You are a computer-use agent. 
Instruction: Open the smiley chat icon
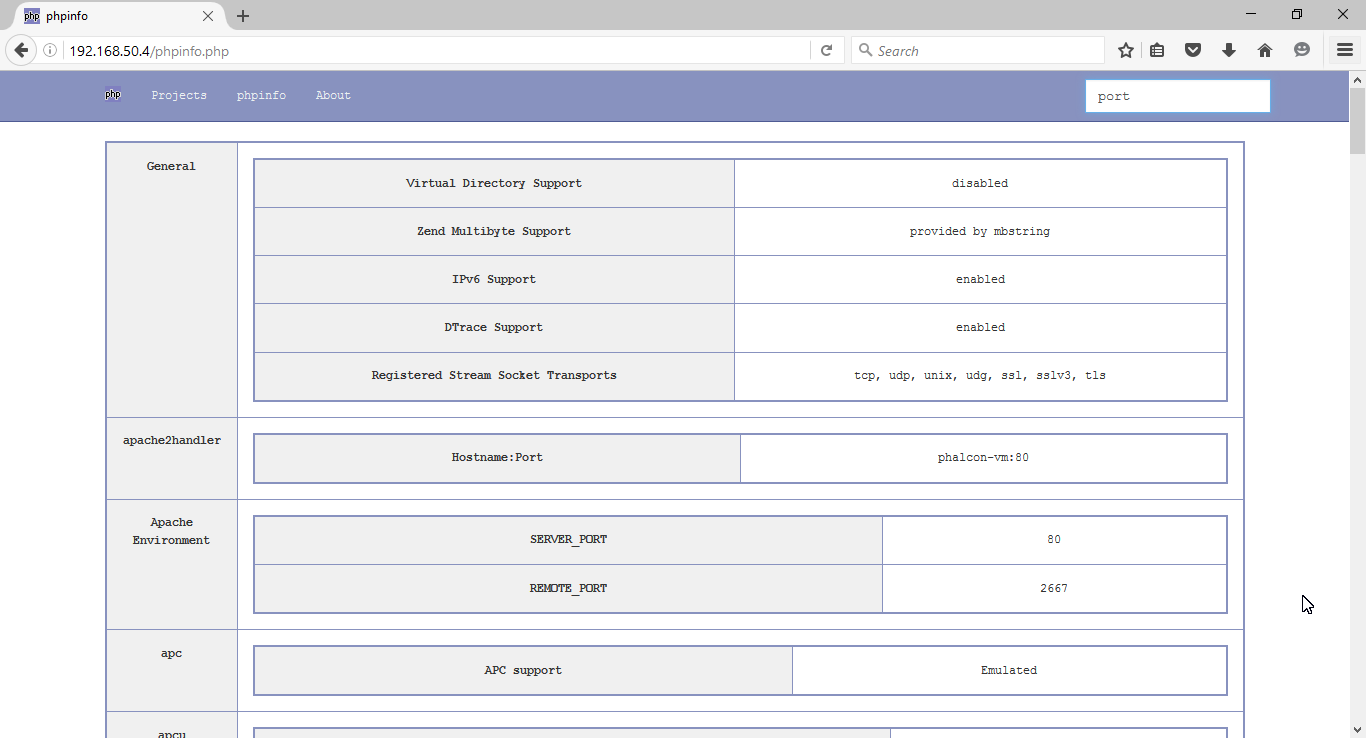tap(1301, 50)
